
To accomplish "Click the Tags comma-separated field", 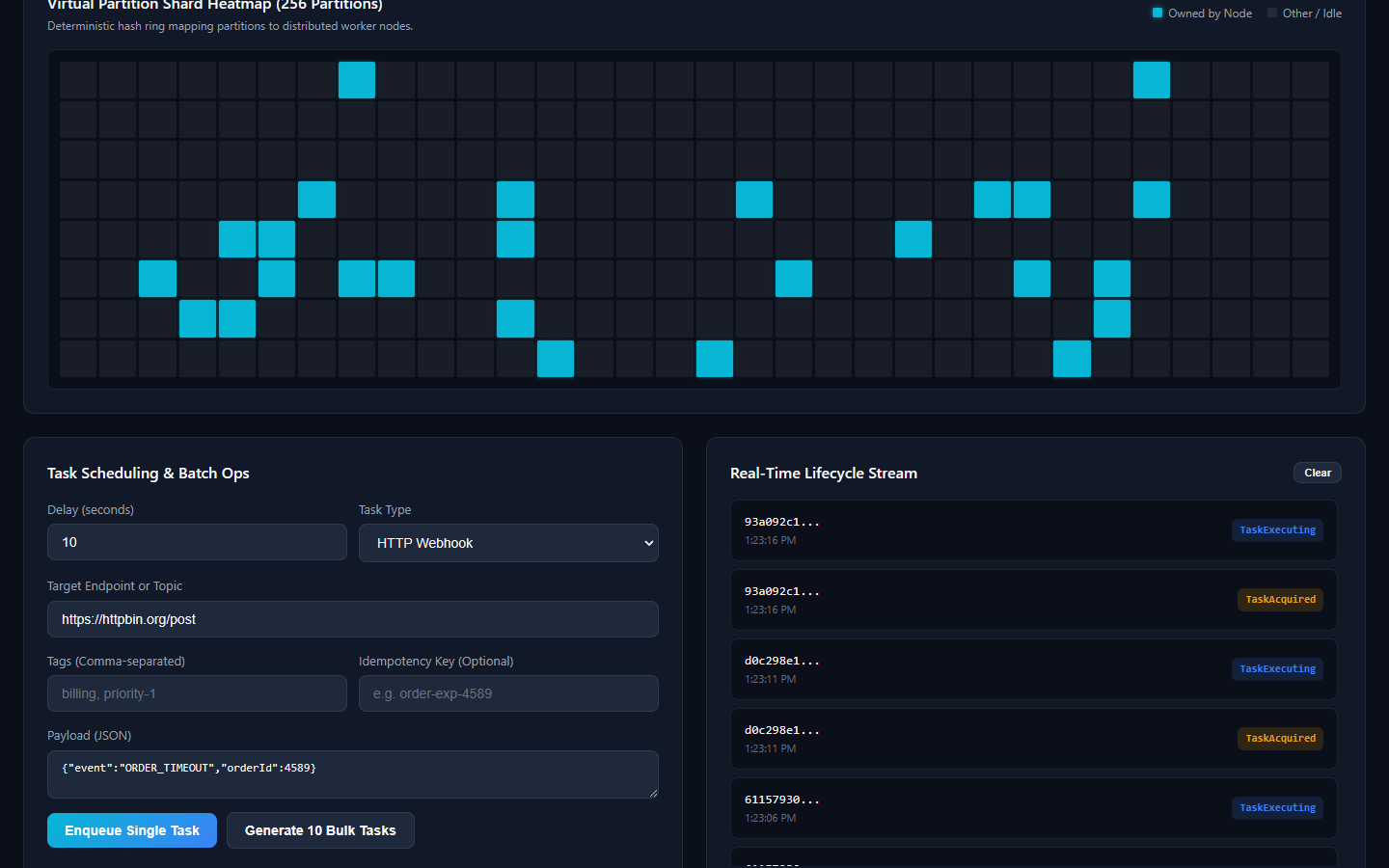I will [x=197, y=693].
